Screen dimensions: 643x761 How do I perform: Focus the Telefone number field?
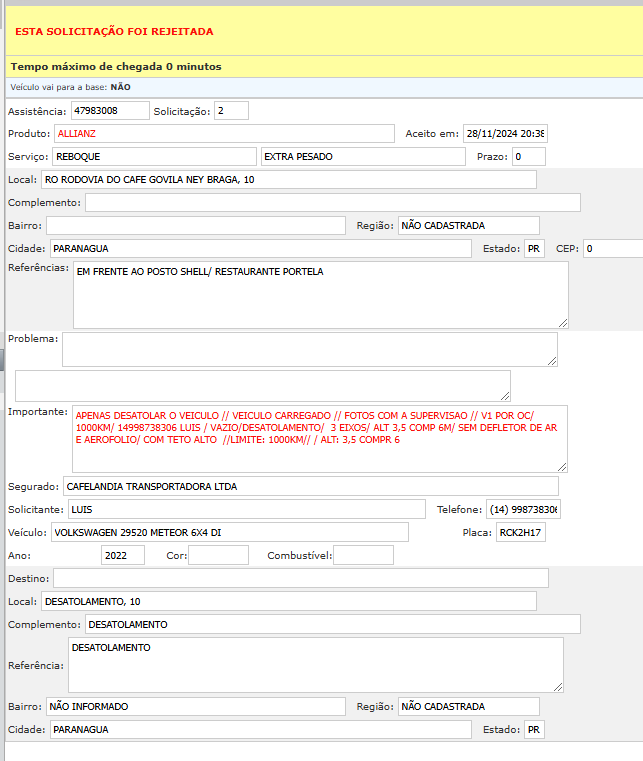(x=523, y=509)
